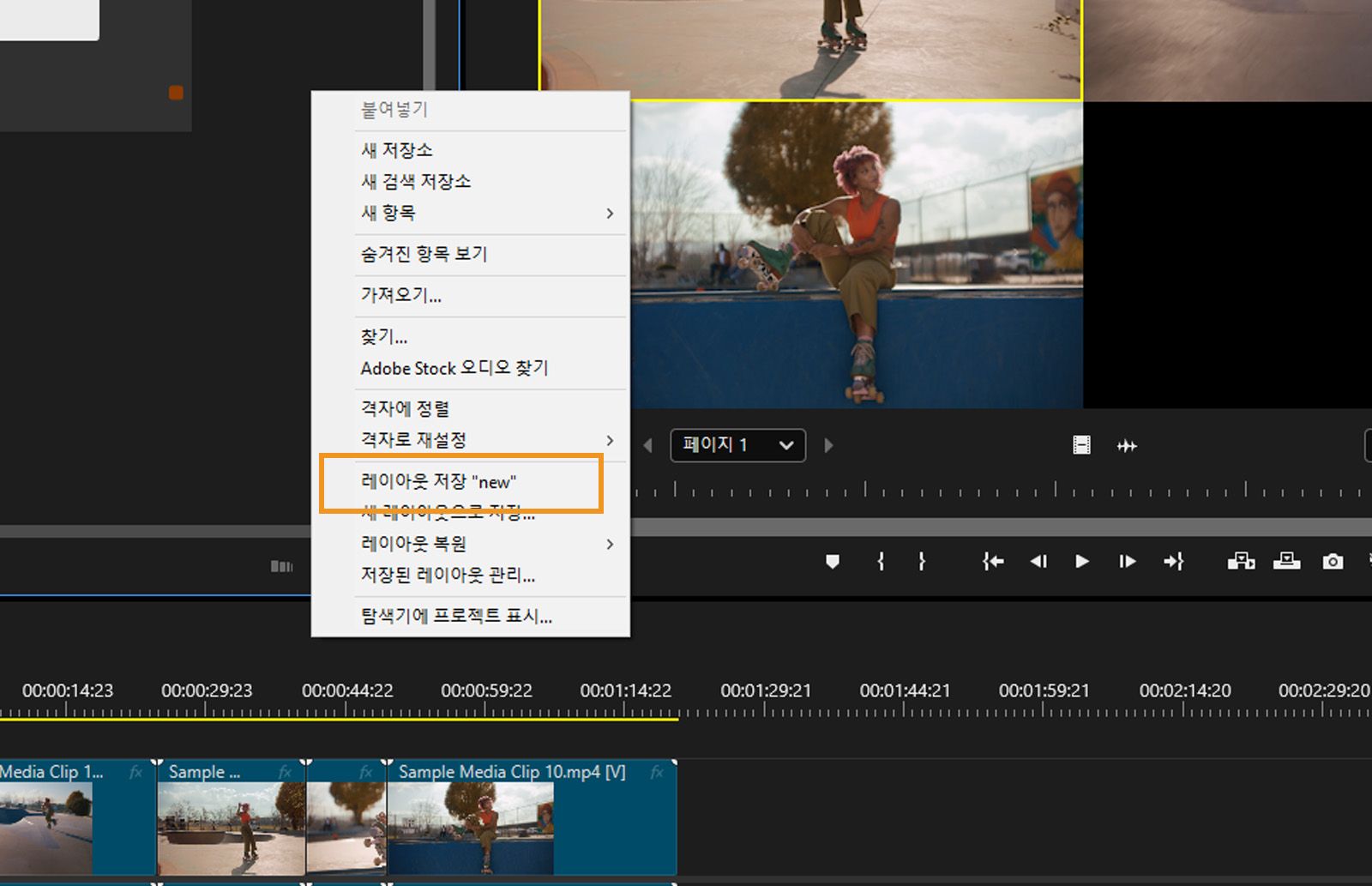This screenshot has width=1372, height=886.
Task: Open the "페이지 1" page dropdown
Action: pyautogui.click(x=736, y=445)
